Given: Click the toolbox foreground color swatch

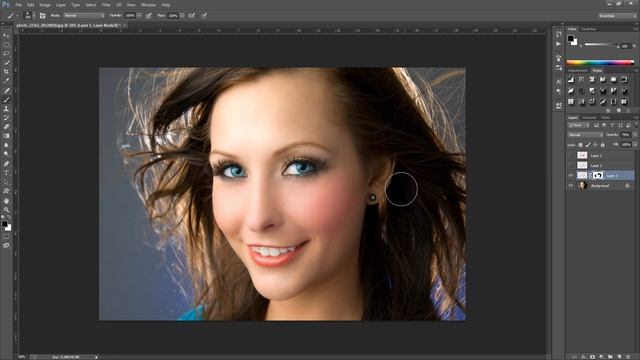Looking at the screenshot, I should click(4, 224).
